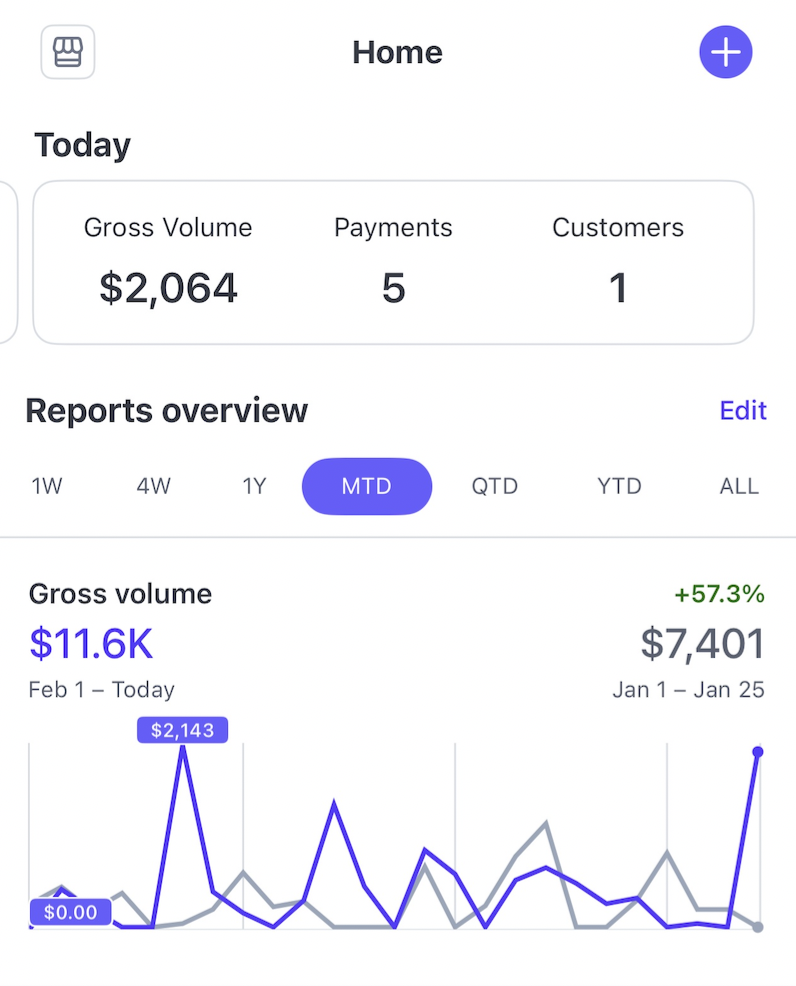Tap the Payments label in the Today card
796x986 pixels.
(393, 228)
